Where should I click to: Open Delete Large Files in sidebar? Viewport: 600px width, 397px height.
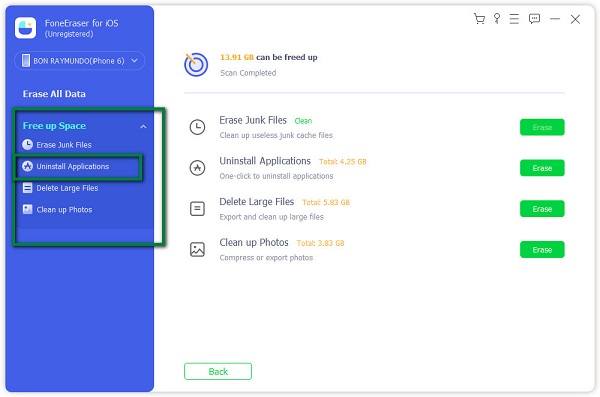pyautogui.click(x=67, y=188)
